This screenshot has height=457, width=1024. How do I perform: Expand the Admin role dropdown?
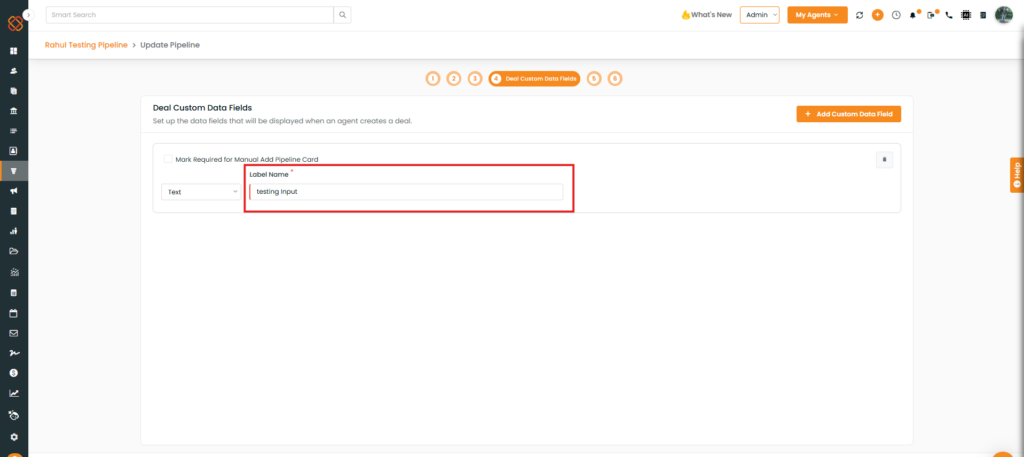coord(759,15)
